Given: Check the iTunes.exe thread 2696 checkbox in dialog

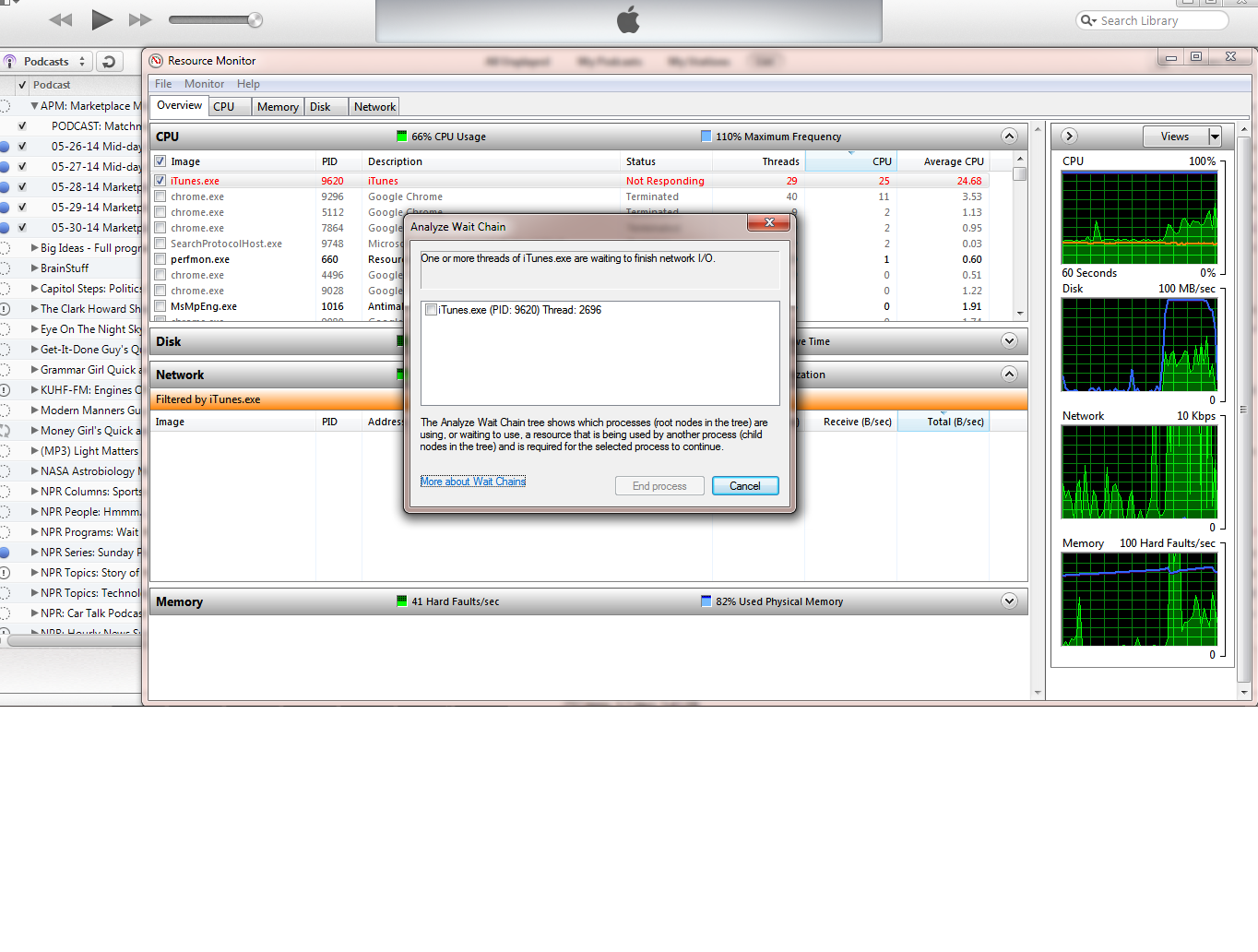Looking at the screenshot, I should pyautogui.click(x=431, y=310).
